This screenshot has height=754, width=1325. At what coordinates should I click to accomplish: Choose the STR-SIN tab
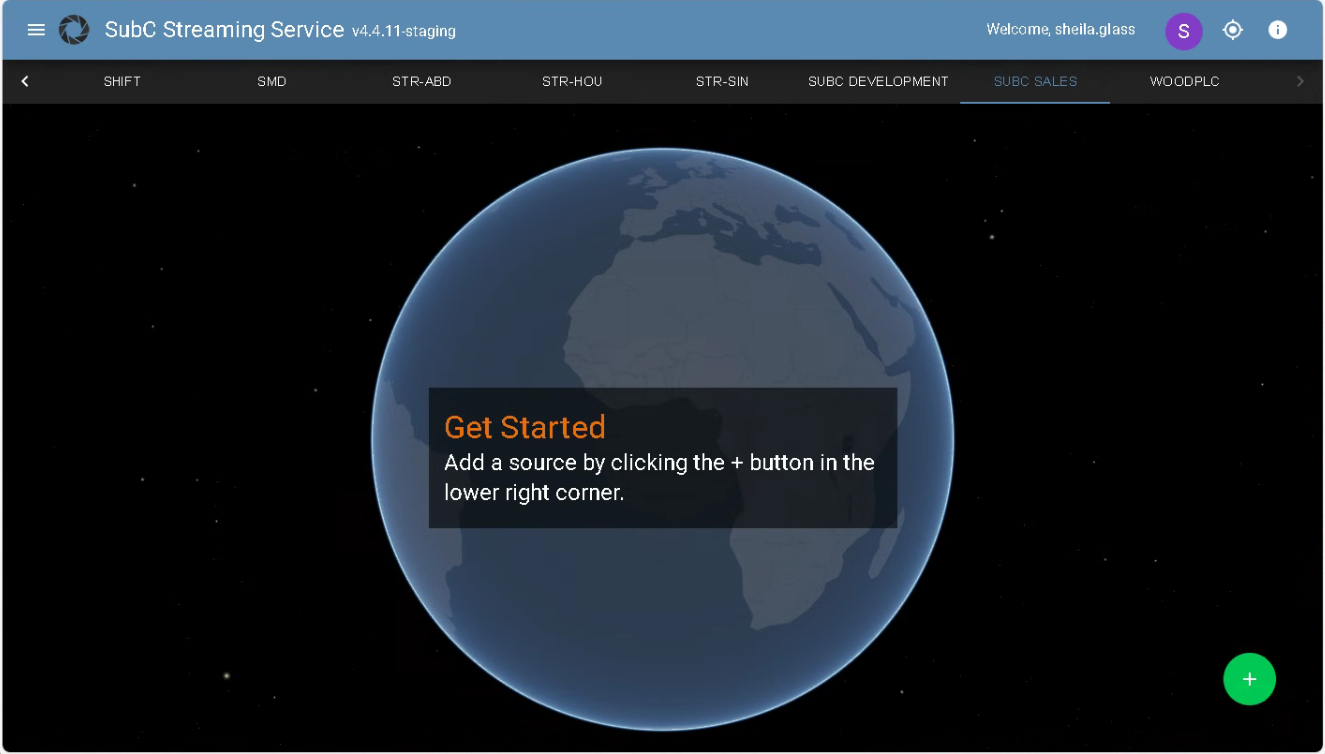(722, 82)
